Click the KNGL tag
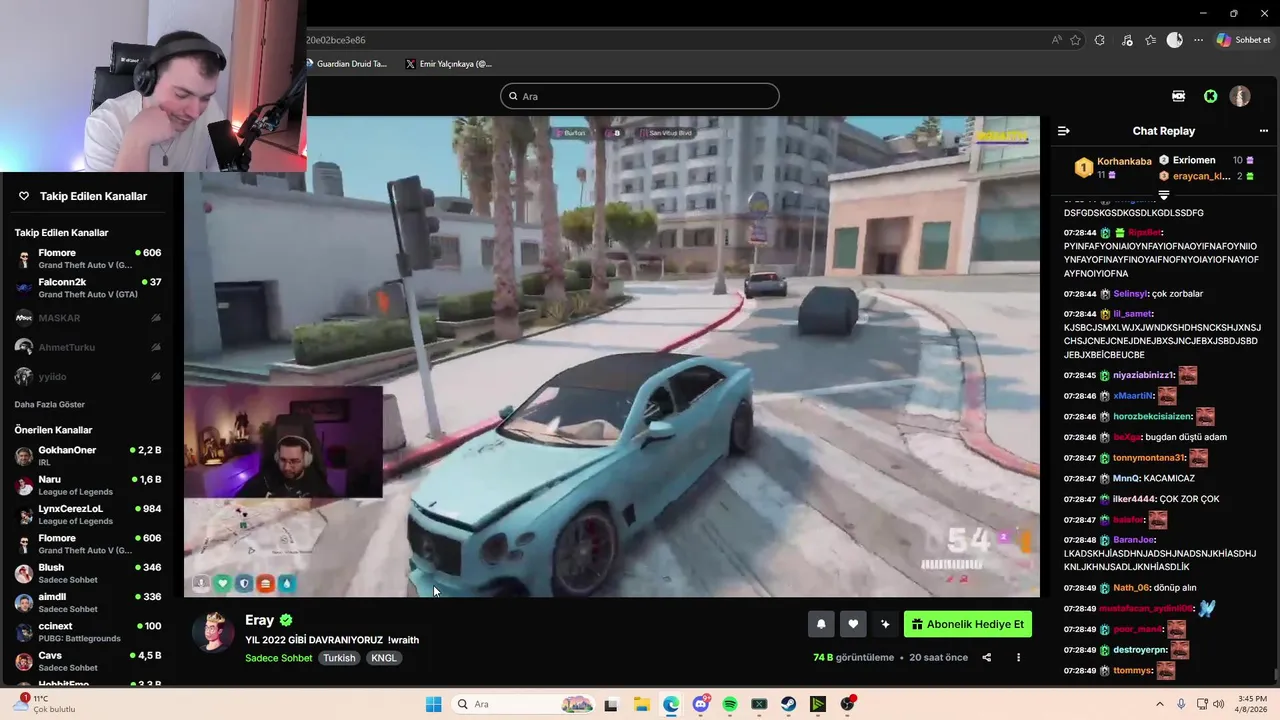This screenshot has height=720, width=1280. [x=384, y=658]
